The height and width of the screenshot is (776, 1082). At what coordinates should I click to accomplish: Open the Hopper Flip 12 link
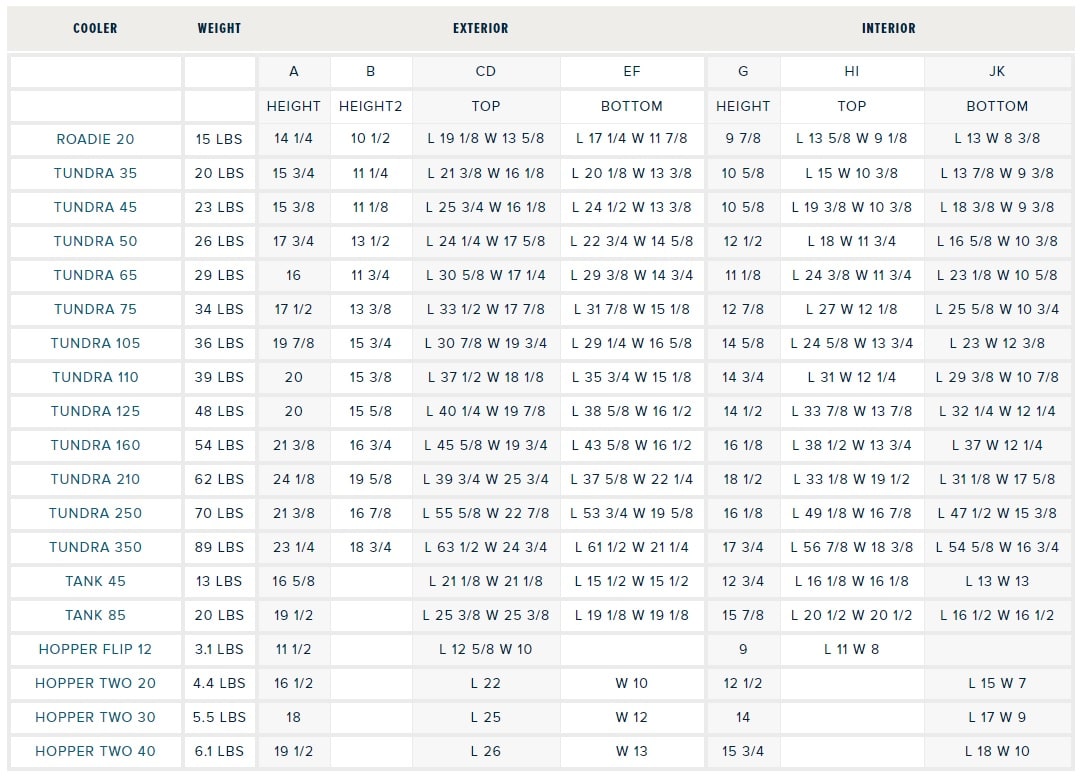tap(95, 649)
